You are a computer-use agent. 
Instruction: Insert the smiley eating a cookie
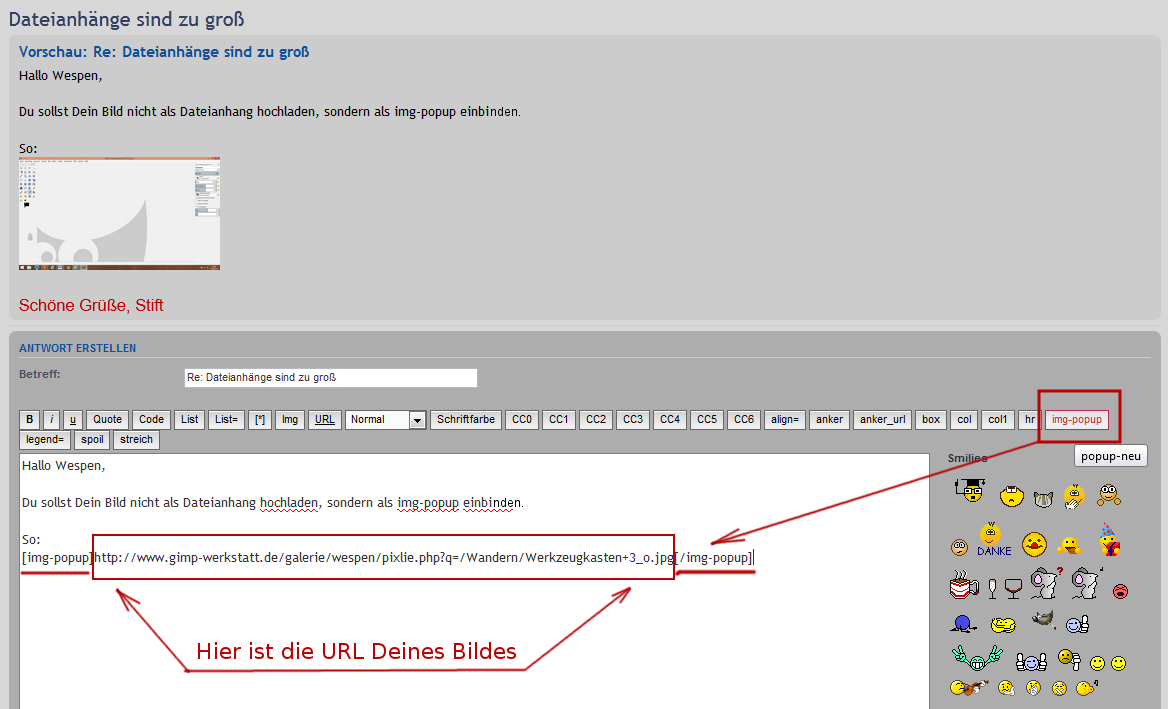coord(1069,546)
